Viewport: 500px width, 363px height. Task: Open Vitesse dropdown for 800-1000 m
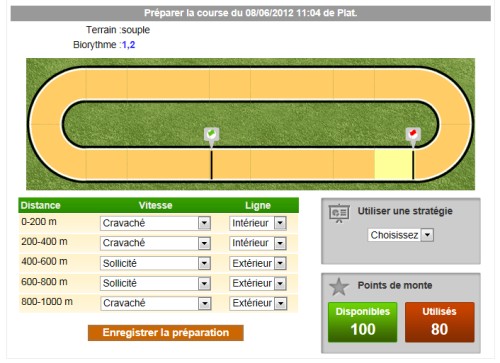[155, 303]
